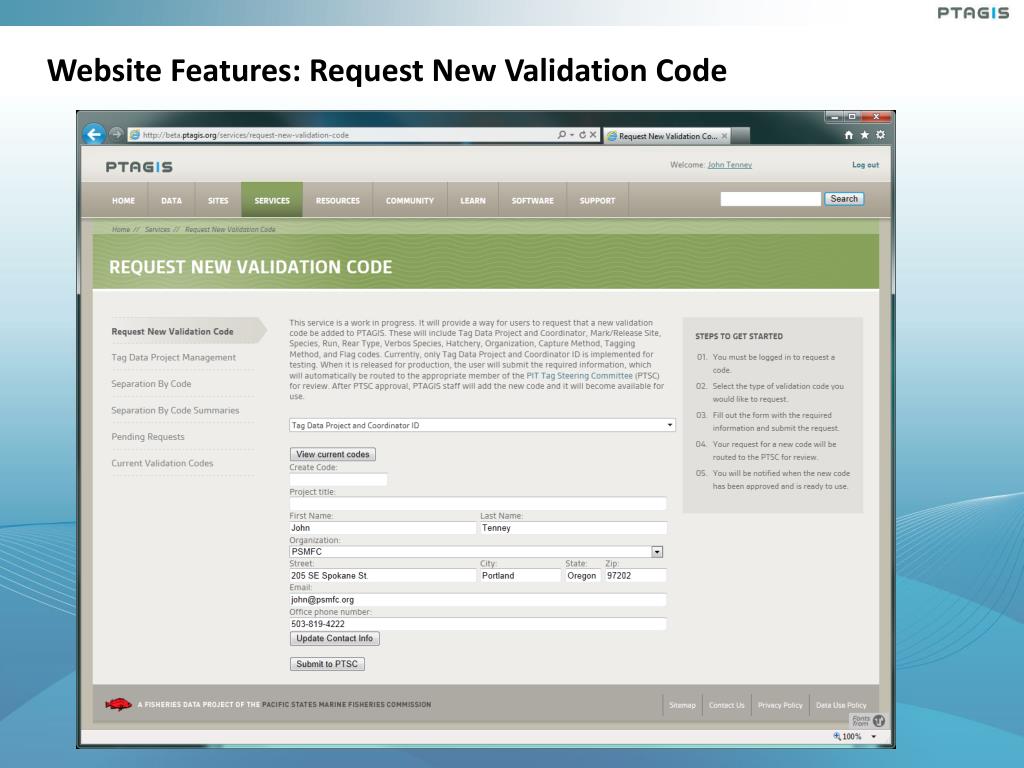Select Request New Validation Code sidebar item
1024x768 pixels.
172,331
